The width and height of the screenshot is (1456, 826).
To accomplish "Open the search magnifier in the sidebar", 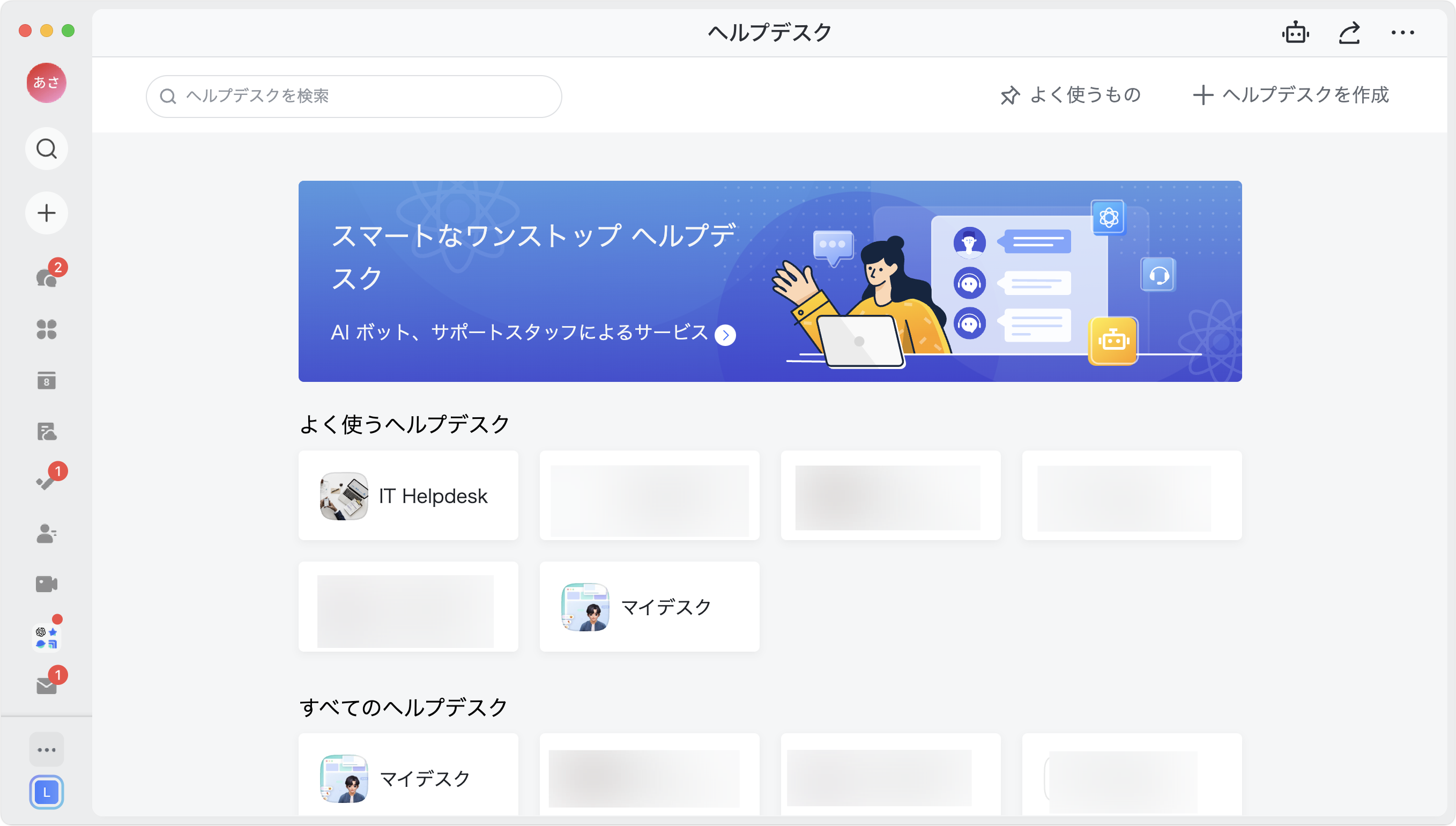I will tap(47, 148).
